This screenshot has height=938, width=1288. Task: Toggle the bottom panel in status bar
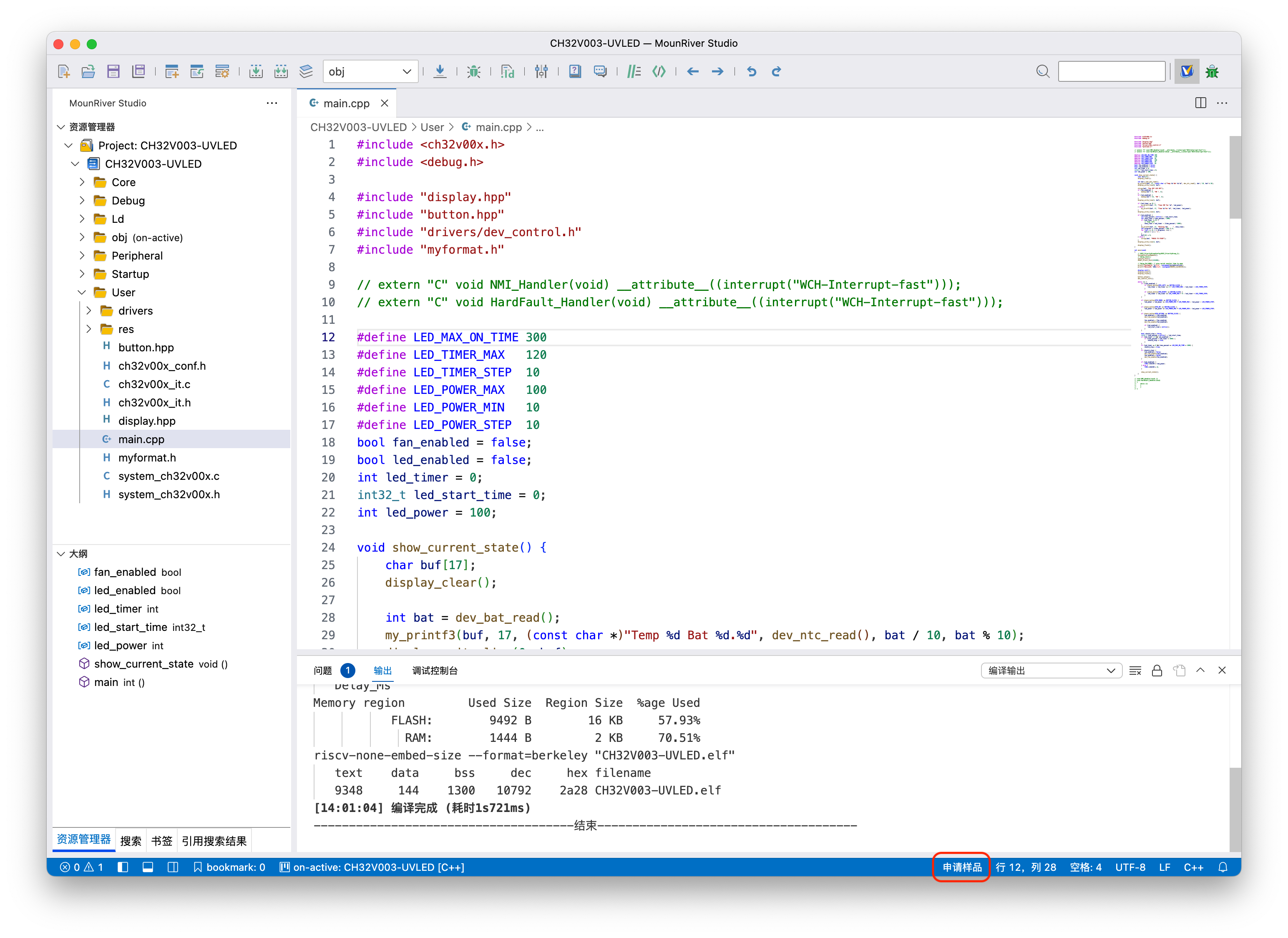coord(148,867)
